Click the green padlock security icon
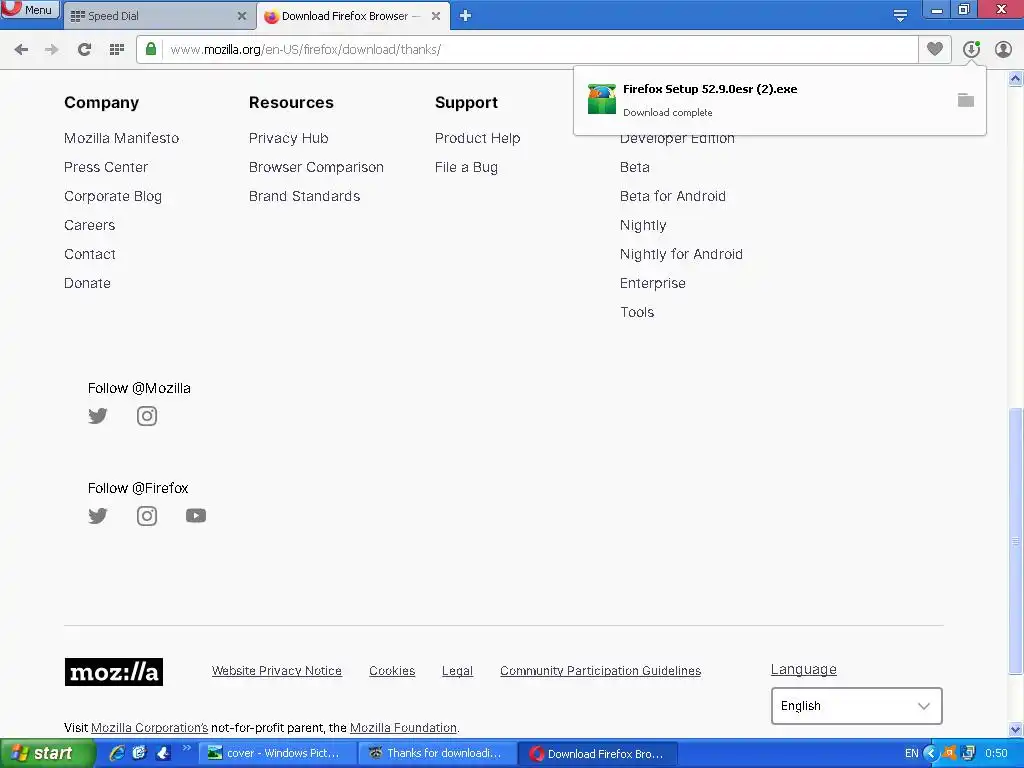This screenshot has width=1024, height=768. (x=151, y=49)
